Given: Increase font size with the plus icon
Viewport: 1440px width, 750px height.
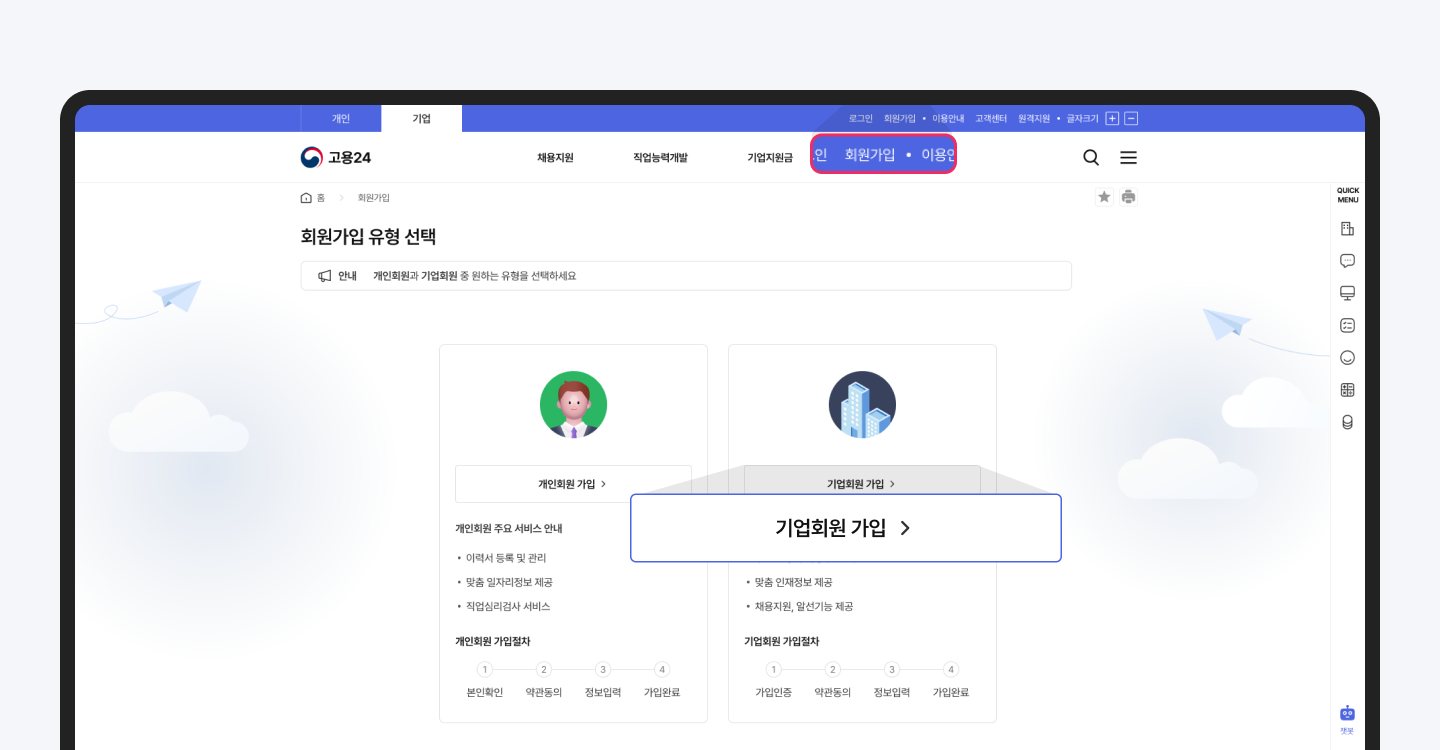Looking at the screenshot, I should [x=1112, y=118].
